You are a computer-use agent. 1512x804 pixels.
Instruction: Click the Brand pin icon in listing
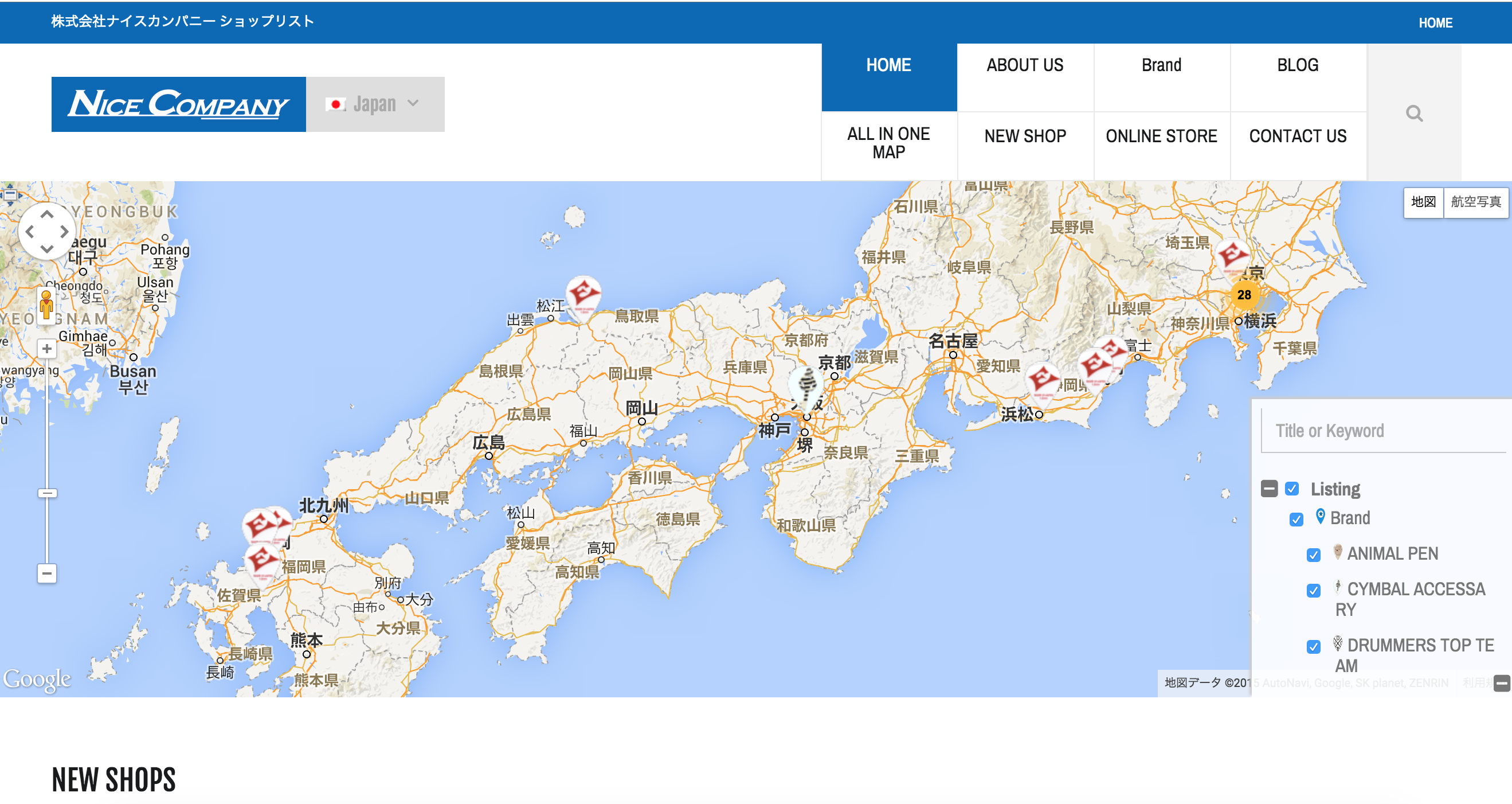pyautogui.click(x=1321, y=516)
